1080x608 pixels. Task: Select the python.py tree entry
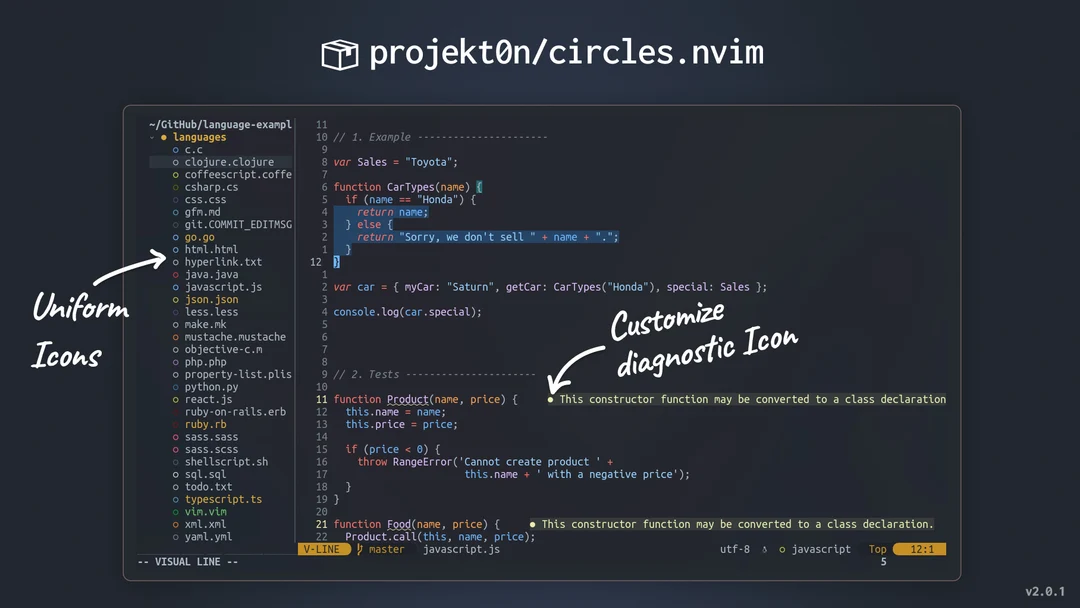(213, 386)
